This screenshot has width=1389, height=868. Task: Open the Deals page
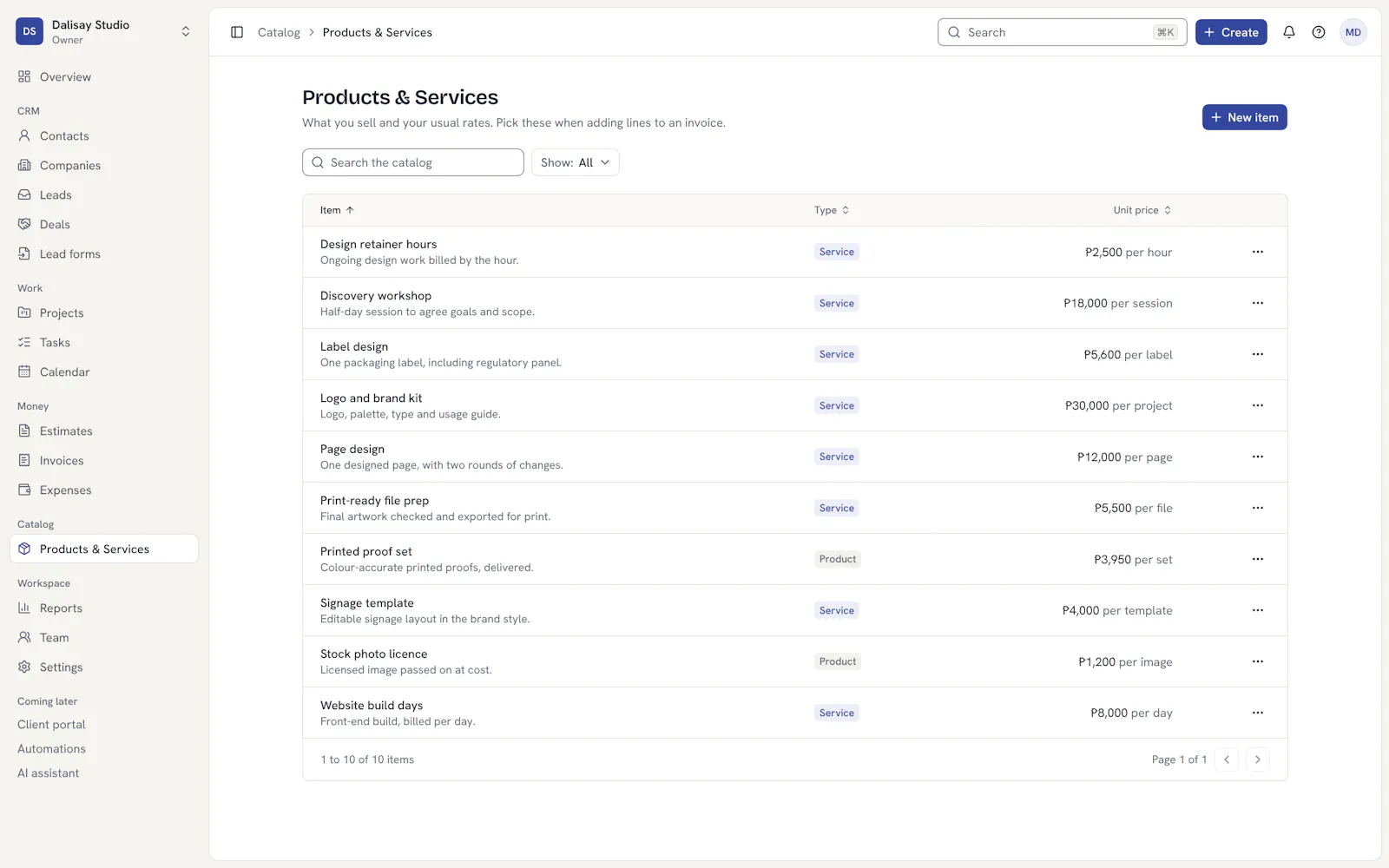(104, 225)
